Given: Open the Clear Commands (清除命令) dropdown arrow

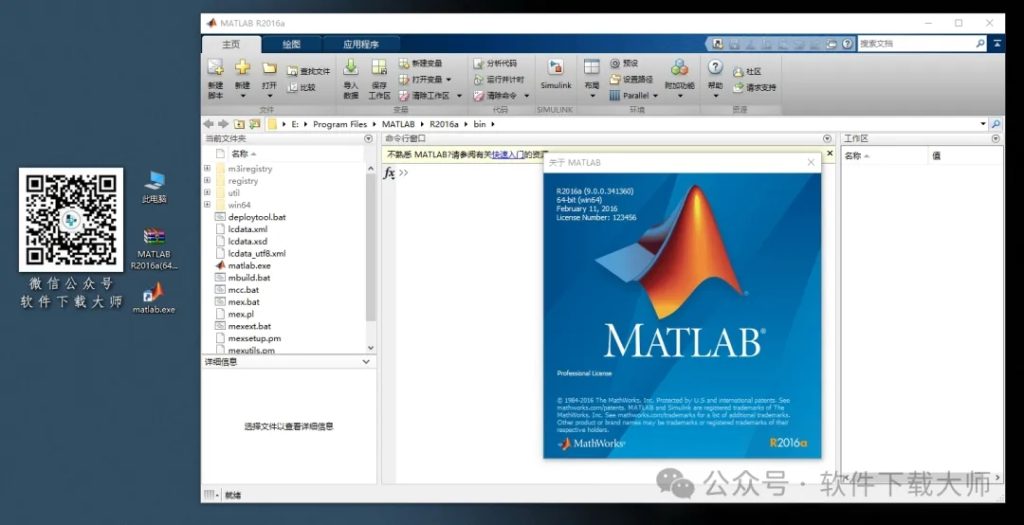Looking at the screenshot, I should click(526, 95).
